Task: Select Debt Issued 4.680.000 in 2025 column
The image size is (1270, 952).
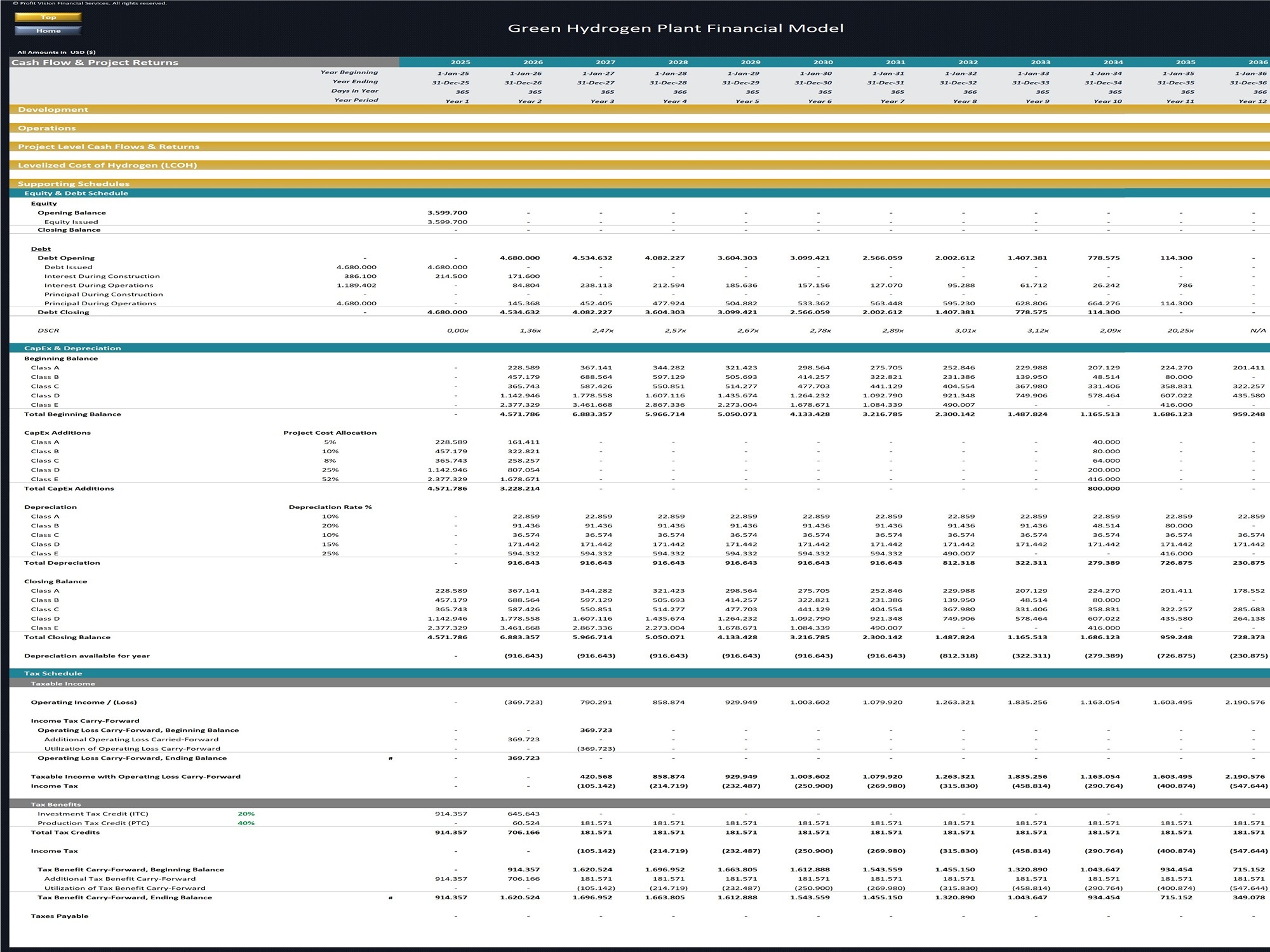Action: coord(448,267)
